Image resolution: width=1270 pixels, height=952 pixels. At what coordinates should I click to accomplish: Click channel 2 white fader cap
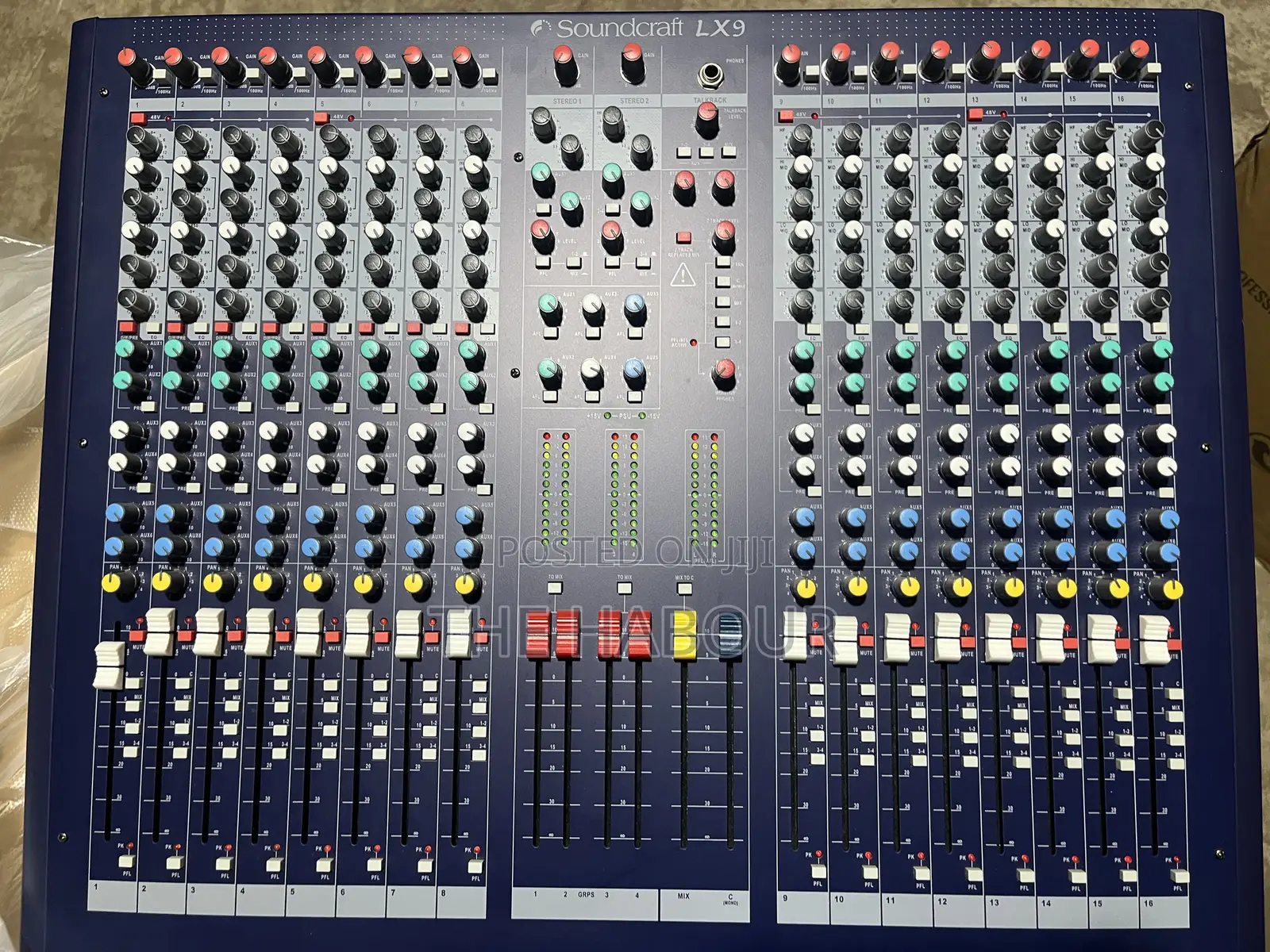pyautogui.click(x=159, y=631)
